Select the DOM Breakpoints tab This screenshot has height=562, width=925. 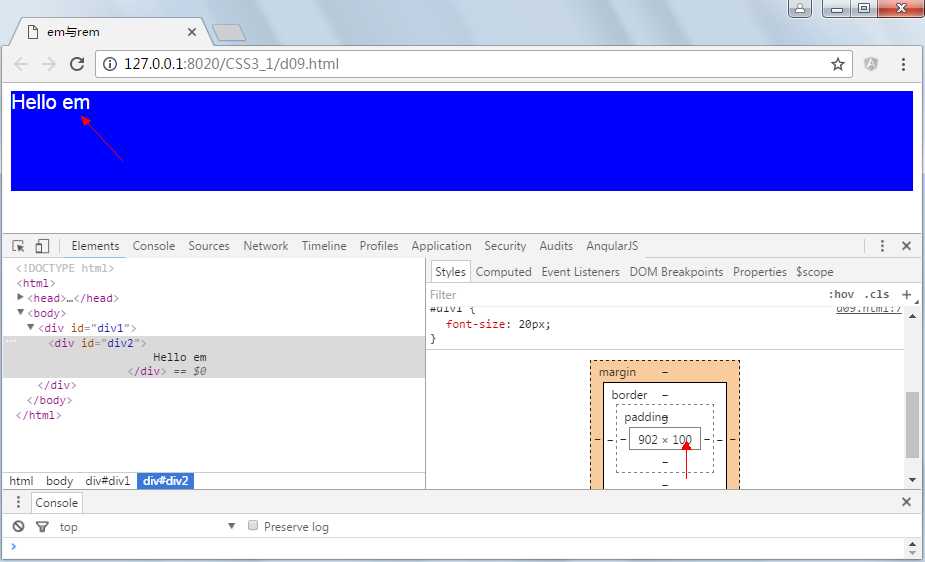(x=676, y=272)
